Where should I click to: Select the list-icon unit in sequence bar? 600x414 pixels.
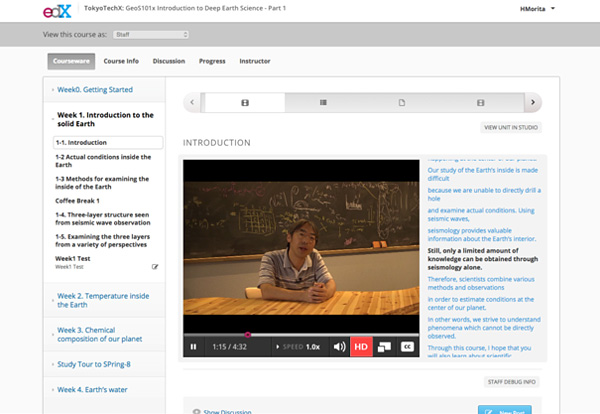323,102
